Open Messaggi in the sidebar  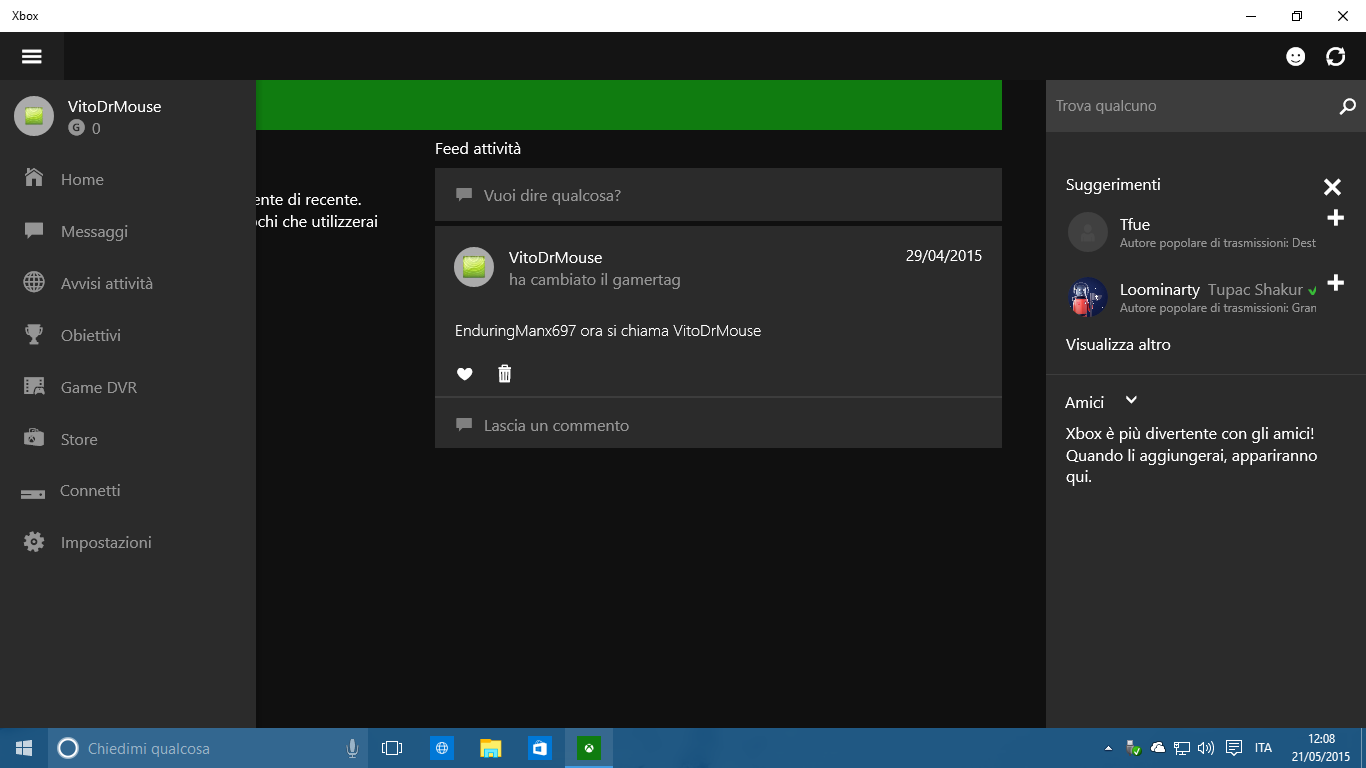point(128,231)
